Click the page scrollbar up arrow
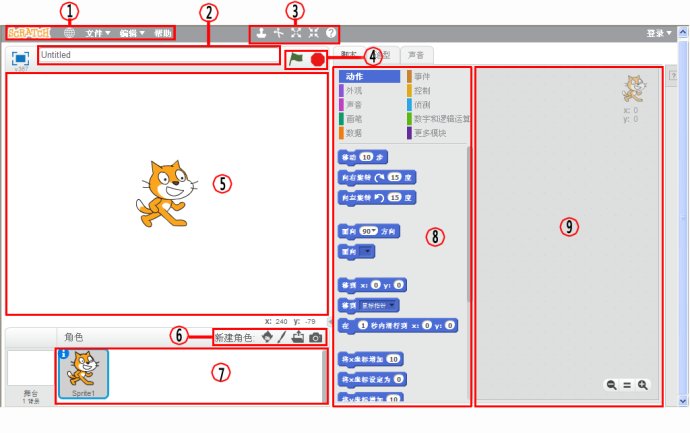690x433 pixels. [x=683, y=33]
